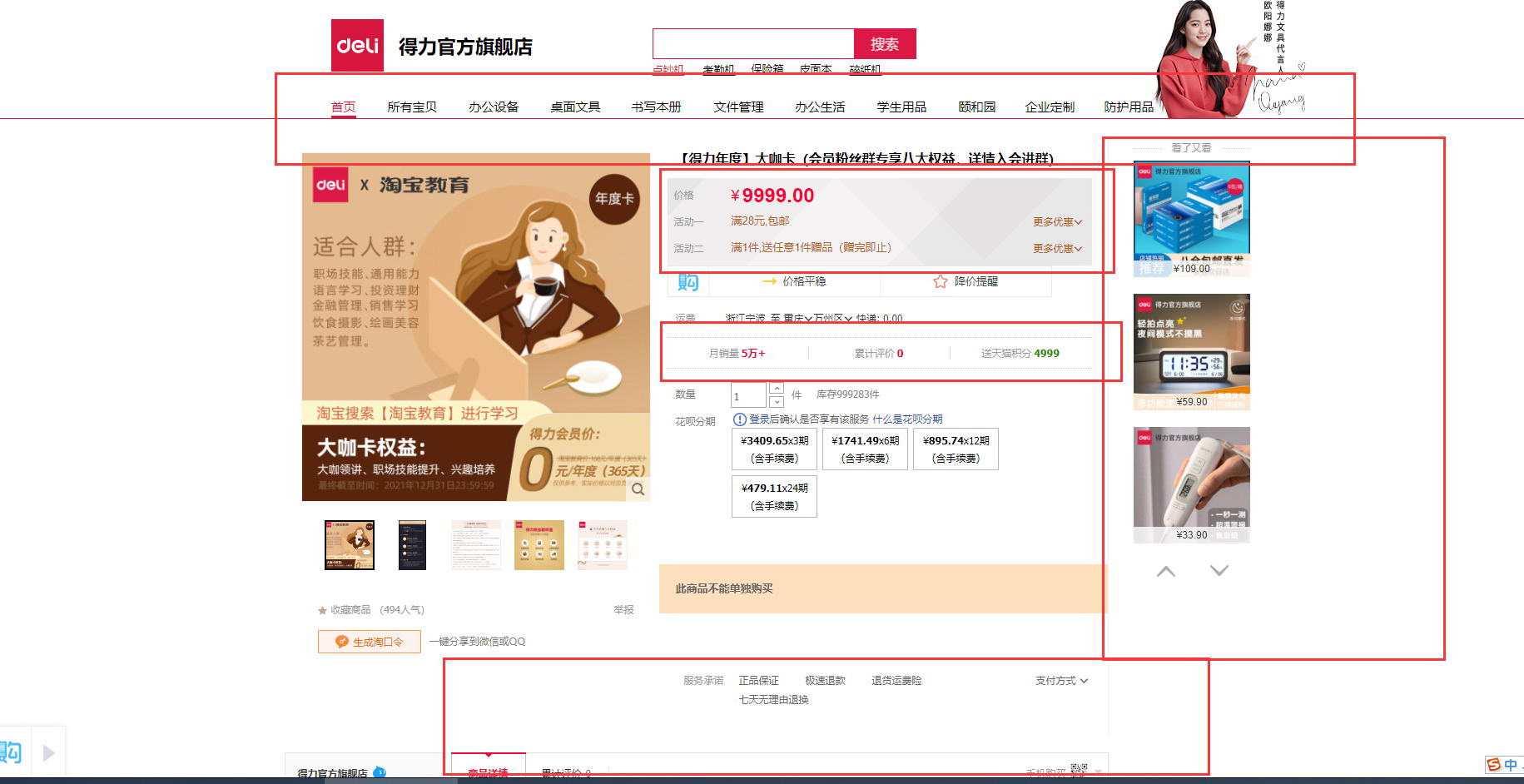Open the 支付方式 dropdown
The height and width of the screenshot is (784, 1524).
point(1061,681)
